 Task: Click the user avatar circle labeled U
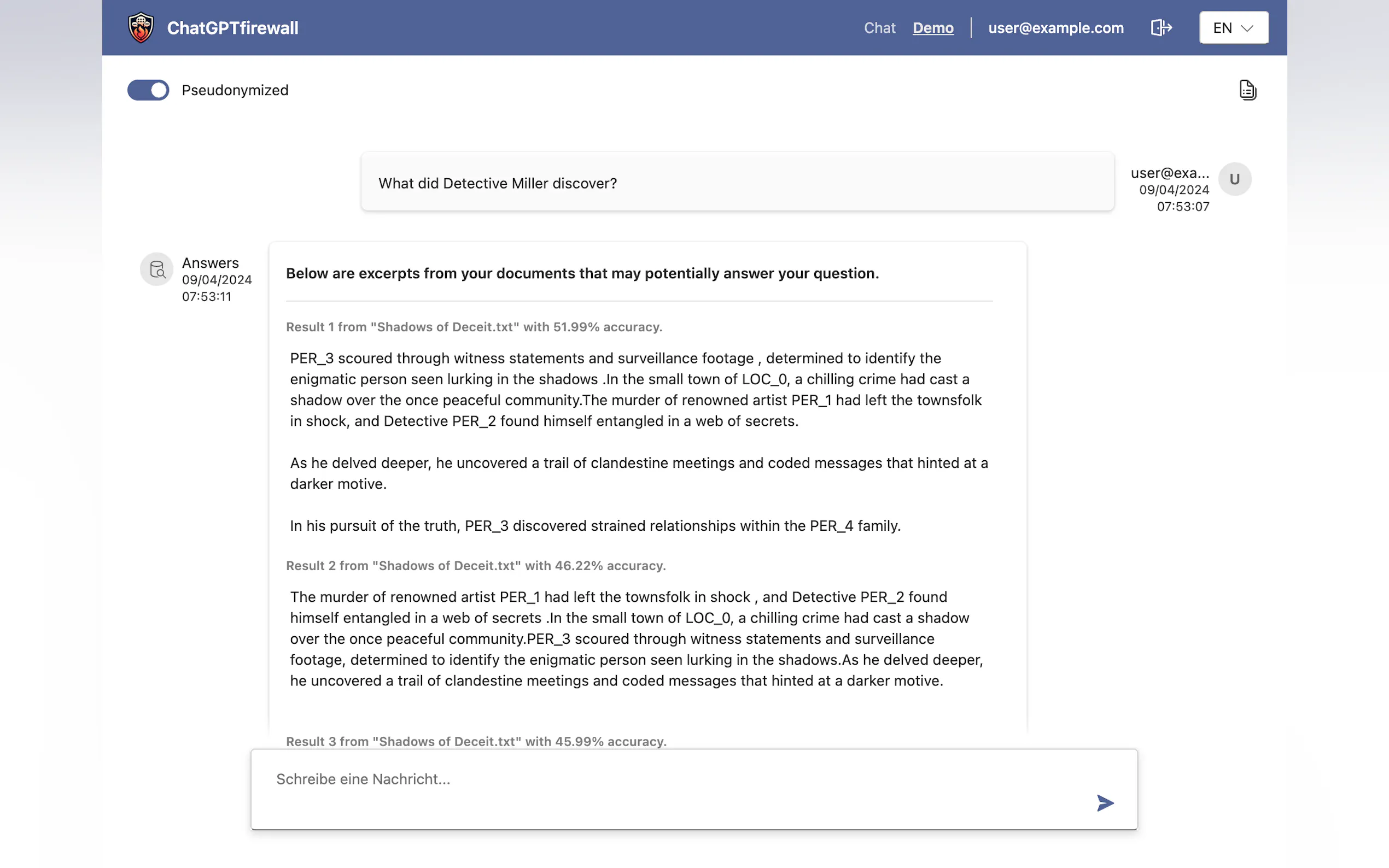click(1235, 179)
